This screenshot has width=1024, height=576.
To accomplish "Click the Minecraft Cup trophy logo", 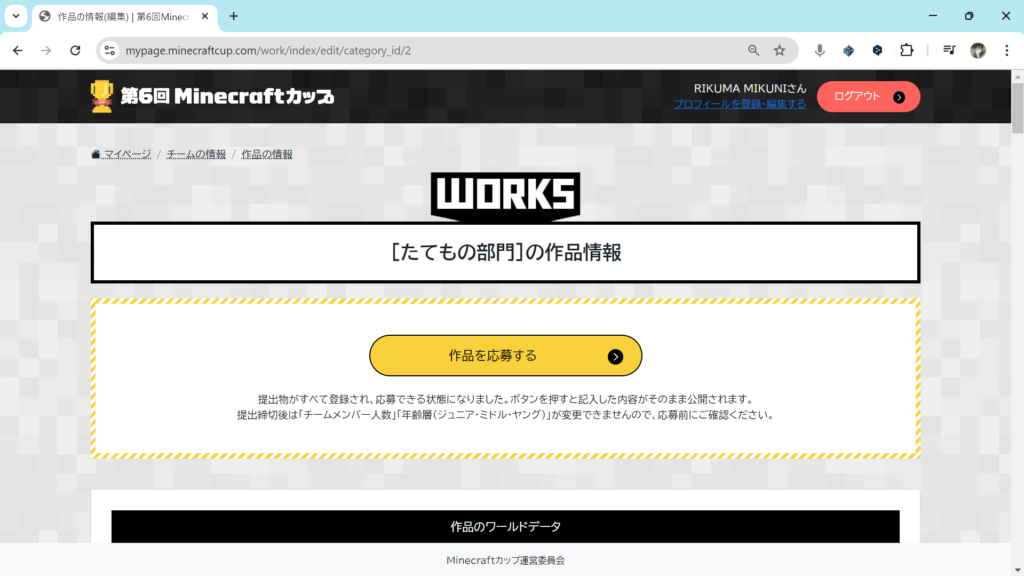I will coord(102,97).
